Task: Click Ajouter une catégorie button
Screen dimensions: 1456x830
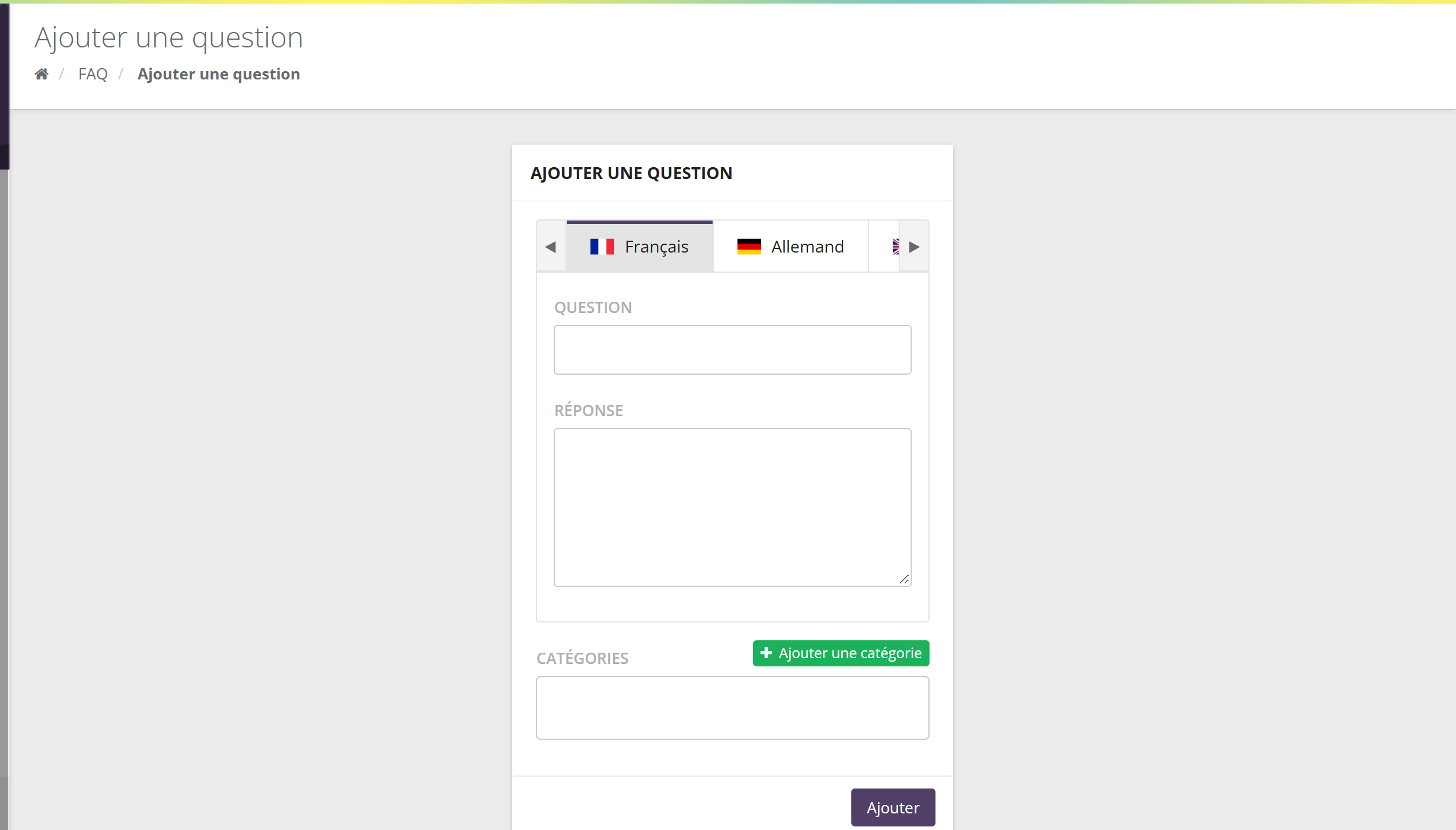Action: click(841, 653)
